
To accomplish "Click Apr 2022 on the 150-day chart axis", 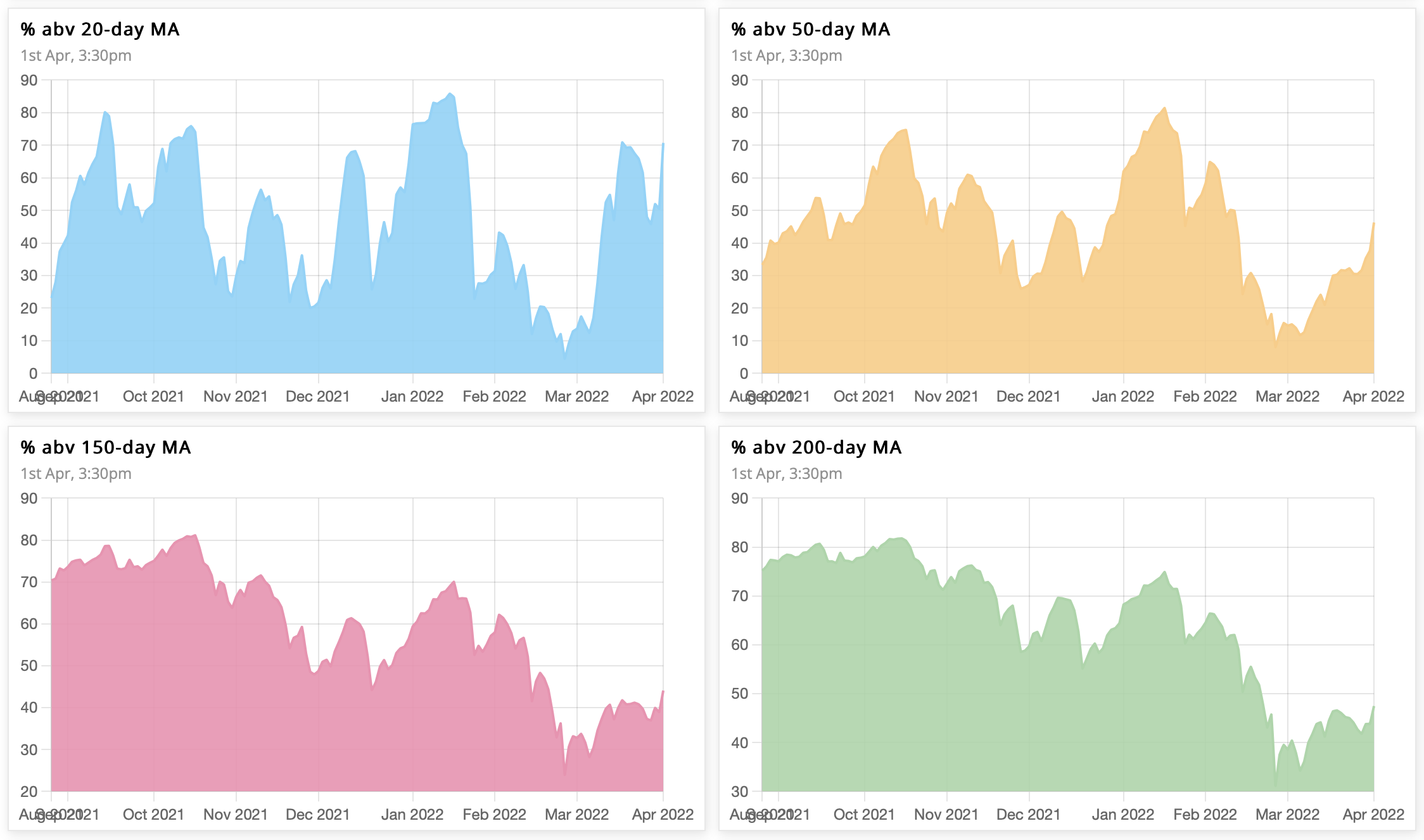I will (x=663, y=815).
